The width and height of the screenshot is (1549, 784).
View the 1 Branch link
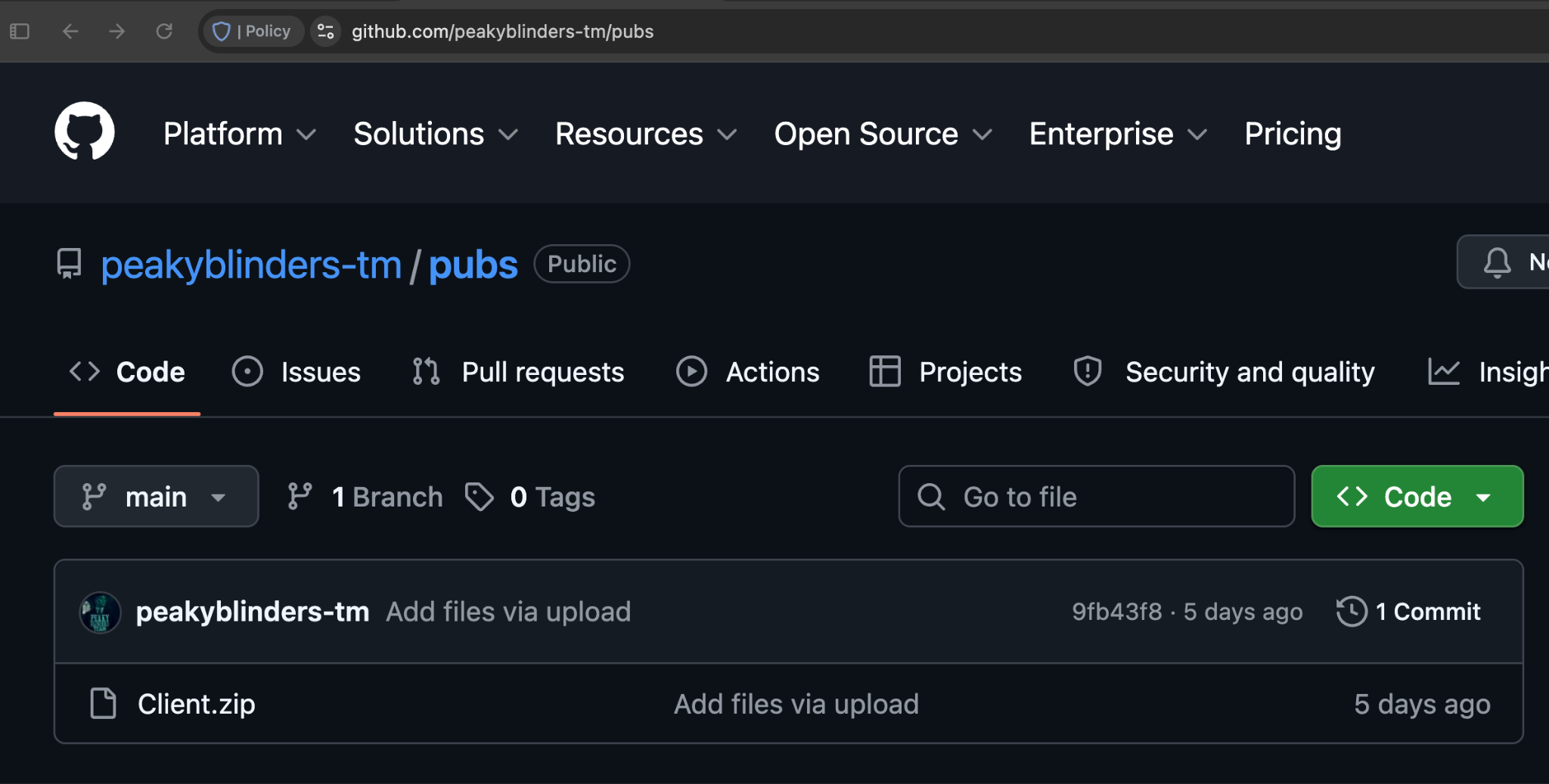tap(365, 497)
